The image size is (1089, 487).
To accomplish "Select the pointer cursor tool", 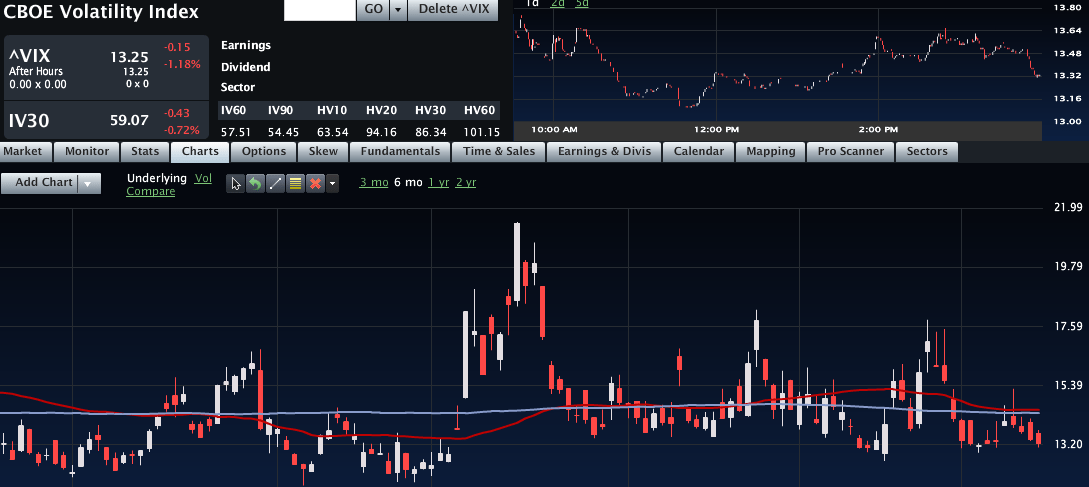I will pos(236,183).
